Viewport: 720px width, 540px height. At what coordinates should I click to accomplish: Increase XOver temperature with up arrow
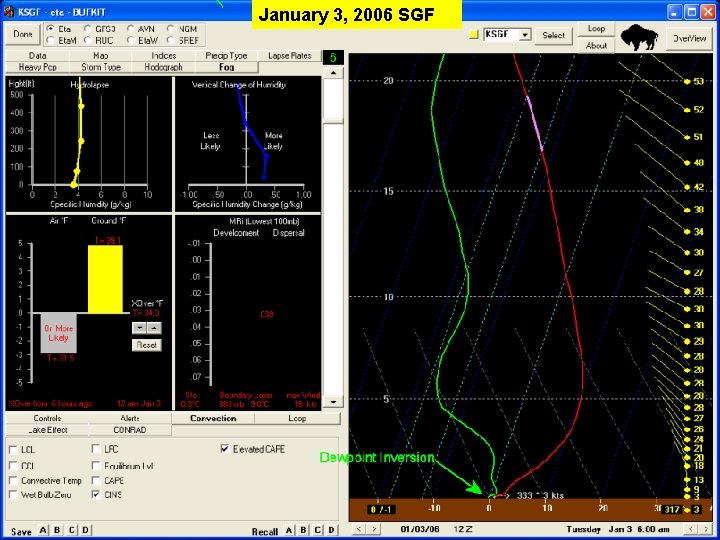(x=154, y=328)
